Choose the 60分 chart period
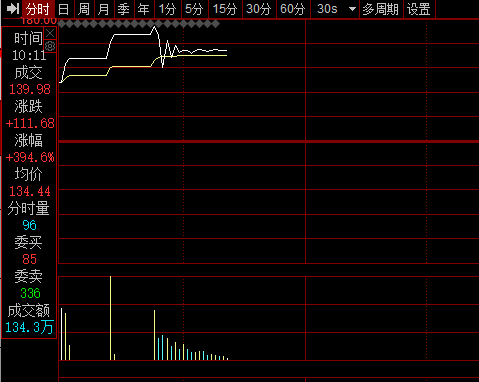The width and height of the screenshot is (479, 382). coord(293,9)
